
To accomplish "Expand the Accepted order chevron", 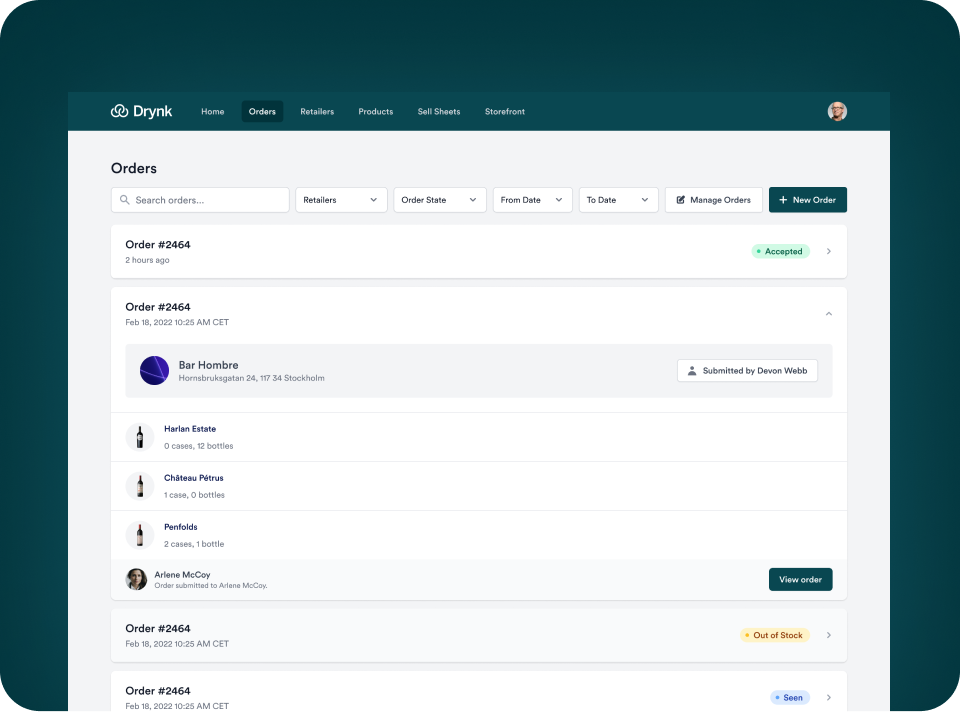I will pyautogui.click(x=828, y=251).
